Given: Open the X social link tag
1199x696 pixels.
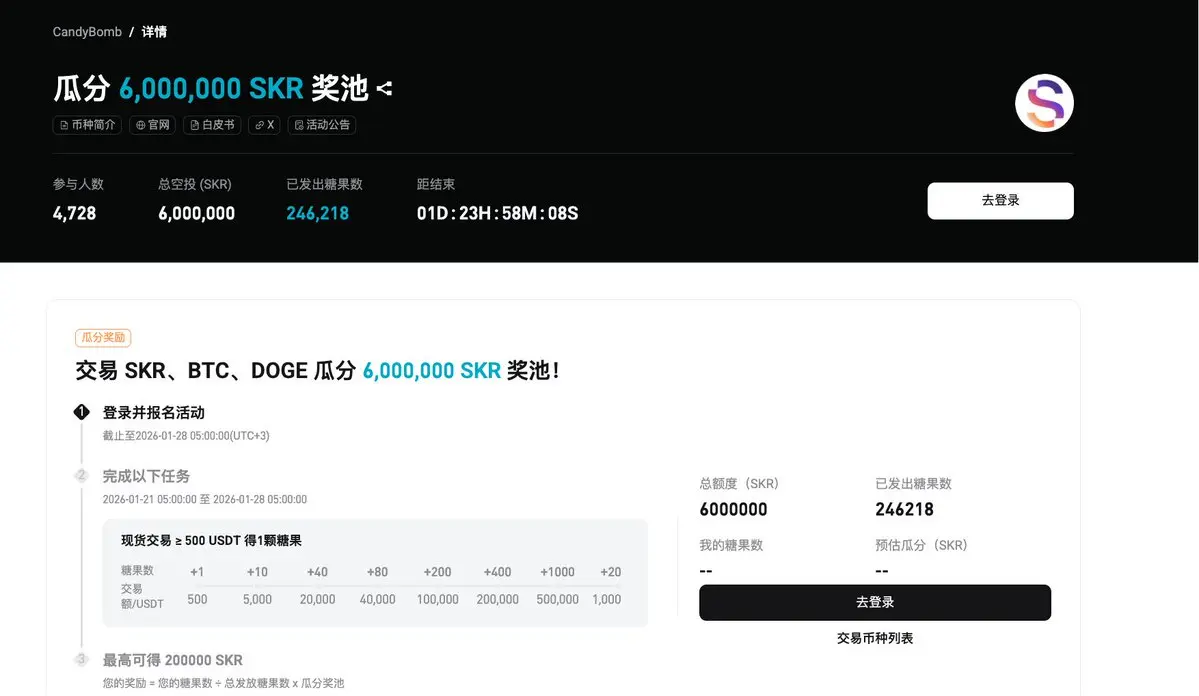Looking at the screenshot, I should pyautogui.click(x=264, y=125).
